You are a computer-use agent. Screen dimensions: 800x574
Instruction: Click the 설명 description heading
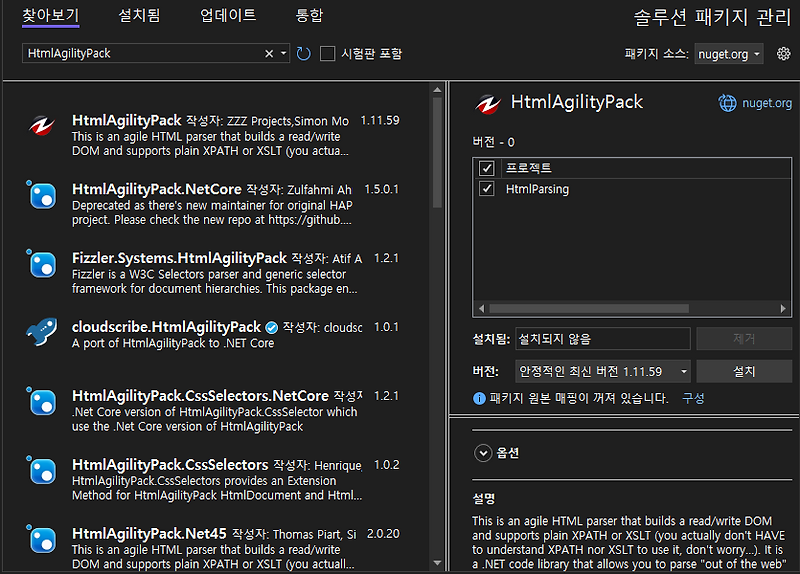click(484, 498)
